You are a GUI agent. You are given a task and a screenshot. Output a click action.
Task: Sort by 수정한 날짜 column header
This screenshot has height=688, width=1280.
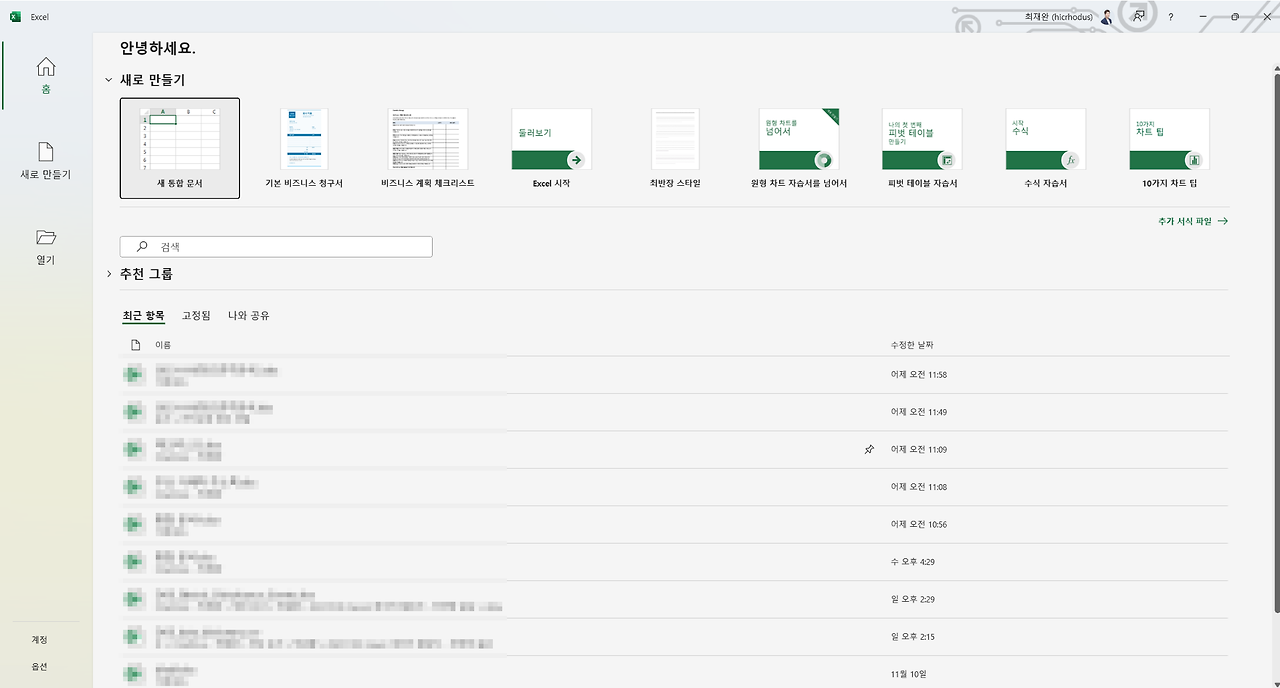tap(912, 345)
